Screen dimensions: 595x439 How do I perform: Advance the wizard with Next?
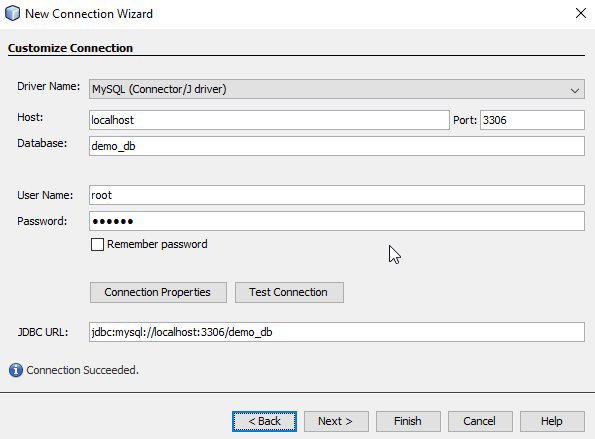(336, 421)
